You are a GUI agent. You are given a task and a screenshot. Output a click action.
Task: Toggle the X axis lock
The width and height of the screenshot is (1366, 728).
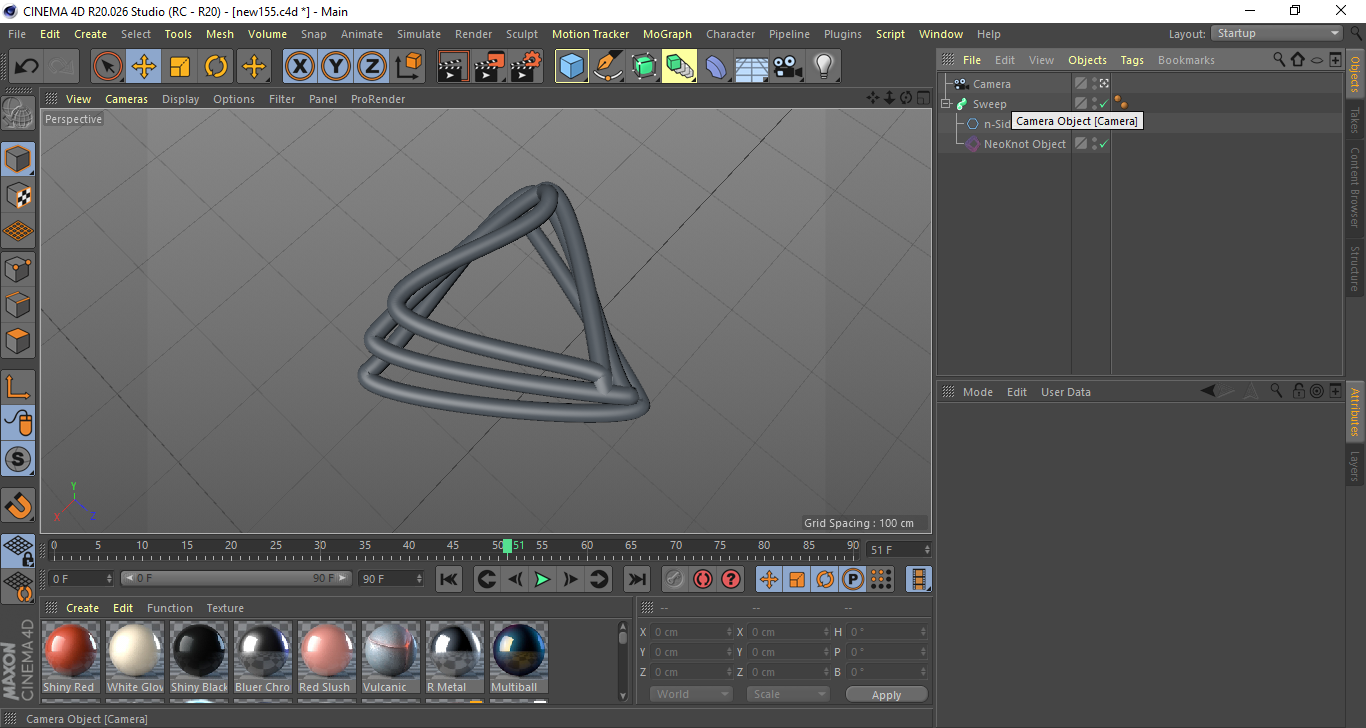click(x=300, y=67)
